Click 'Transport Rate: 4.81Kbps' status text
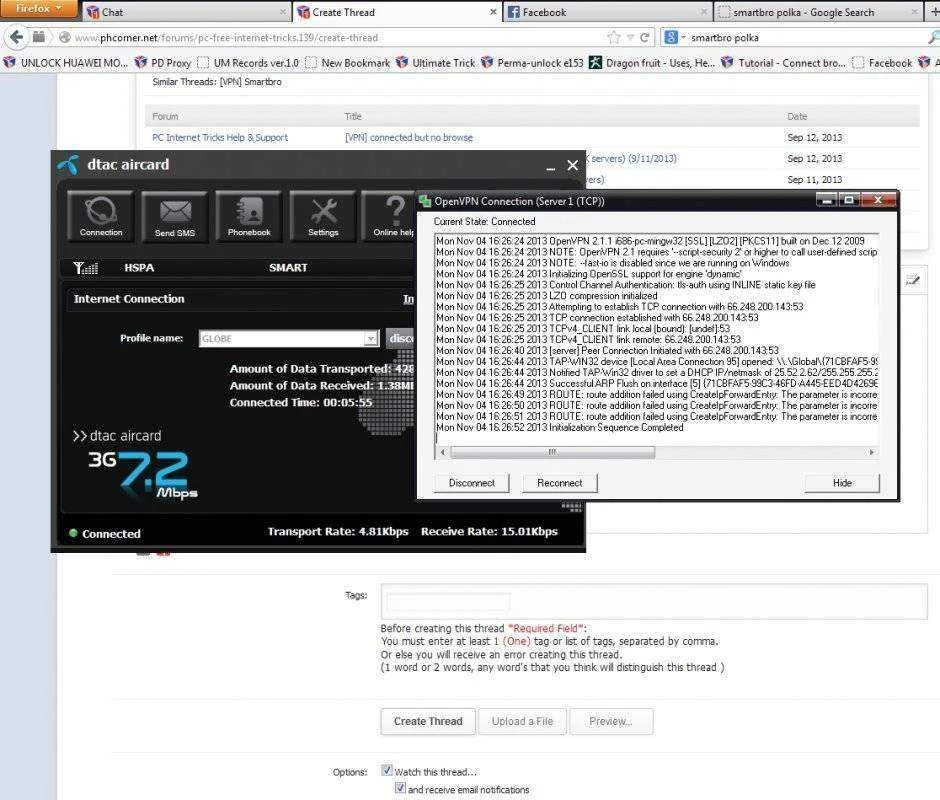This screenshot has width=940, height=800. 338,531
